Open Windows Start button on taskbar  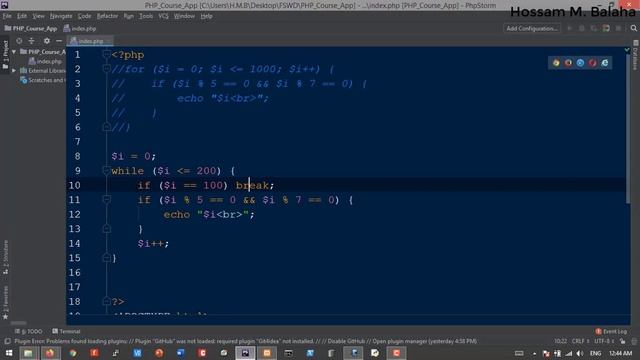tap(8, 353)
